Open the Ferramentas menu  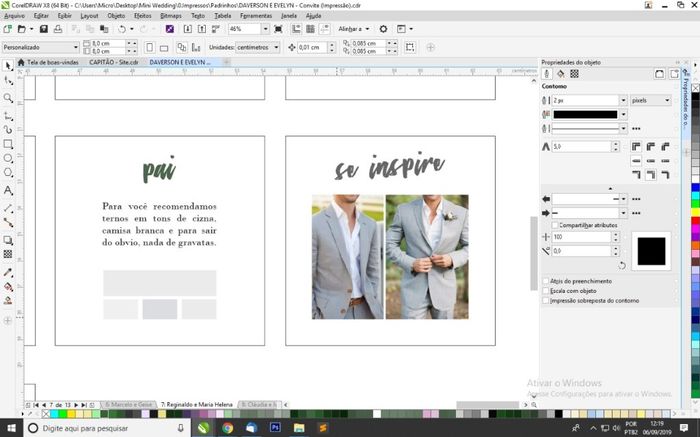point(256,16)
